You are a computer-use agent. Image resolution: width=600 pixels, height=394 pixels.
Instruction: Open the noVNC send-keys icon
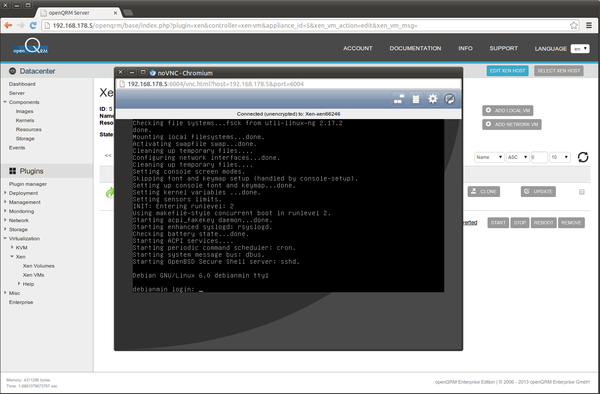click(399, 99)
